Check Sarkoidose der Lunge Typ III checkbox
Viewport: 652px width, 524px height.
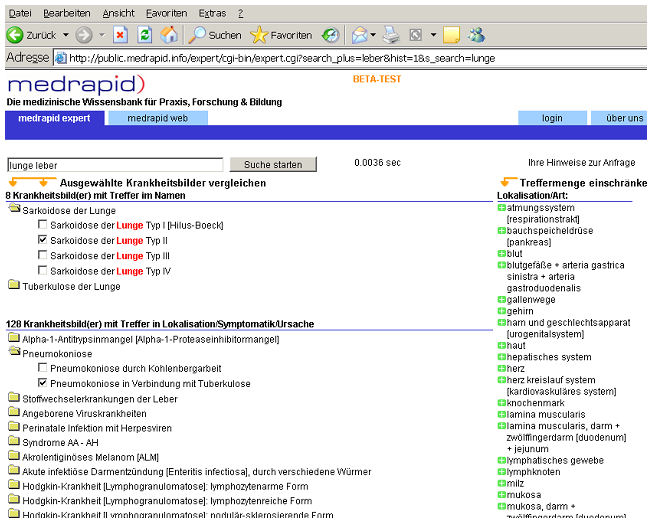click(x=42, y=255)
